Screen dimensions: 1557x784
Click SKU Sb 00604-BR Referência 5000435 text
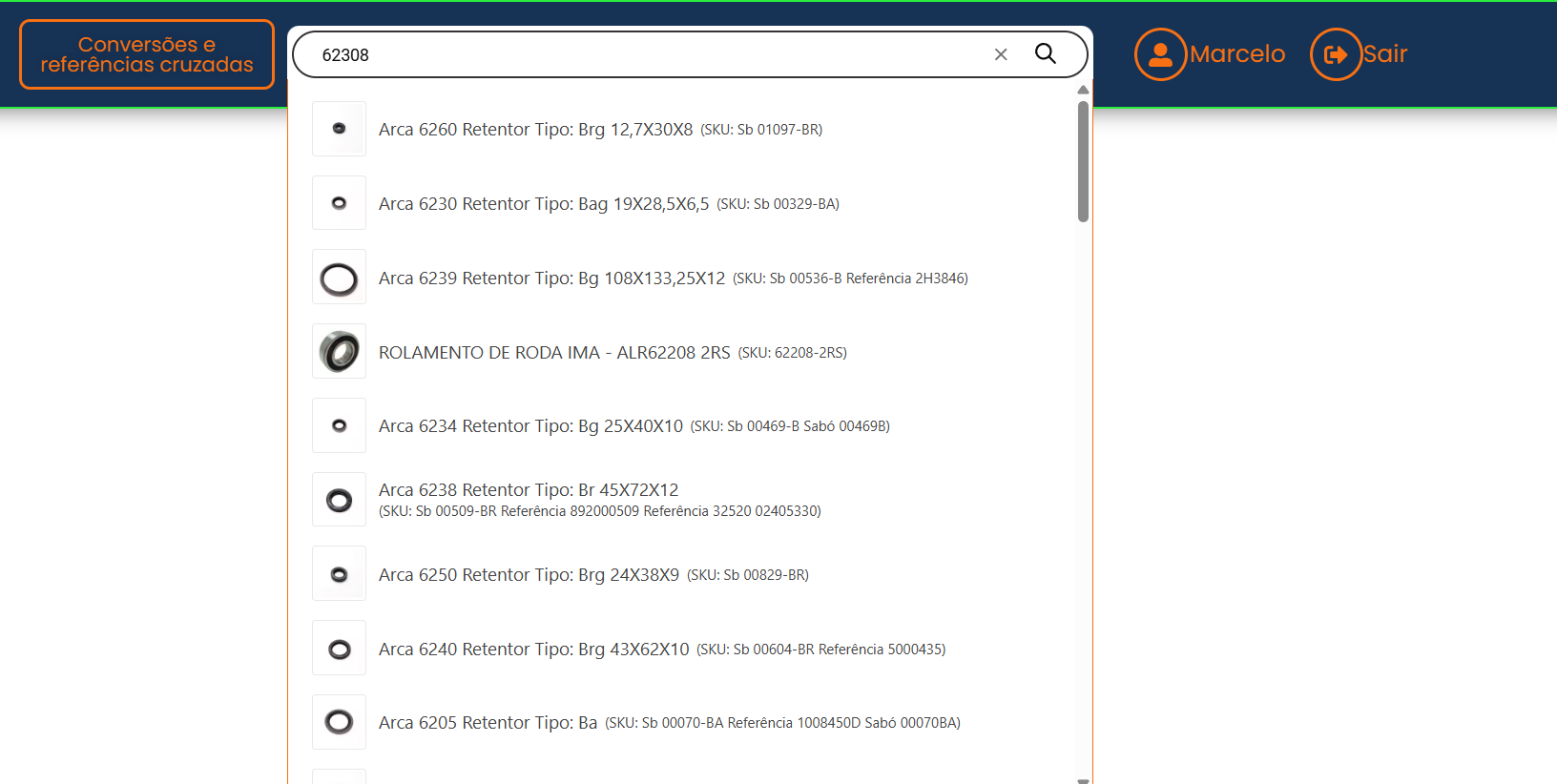tap(821, 650)
